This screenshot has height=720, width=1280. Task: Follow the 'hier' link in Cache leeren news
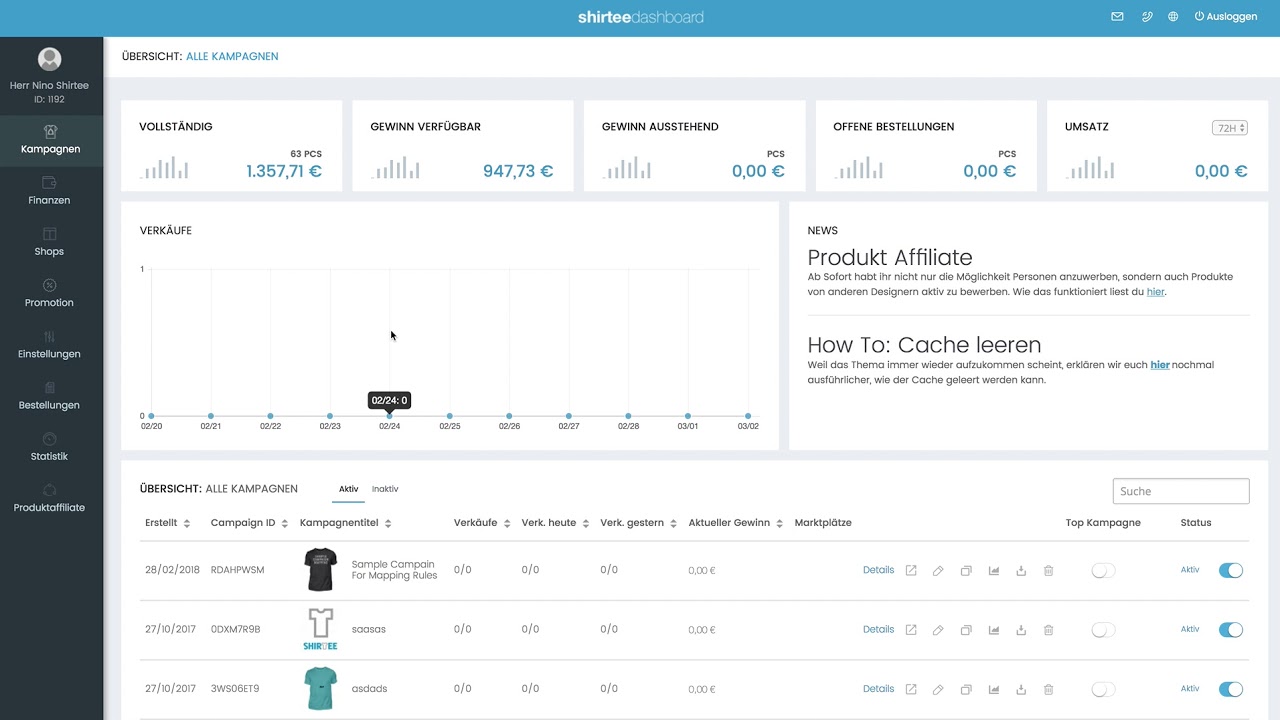(x=1160, y=365)
